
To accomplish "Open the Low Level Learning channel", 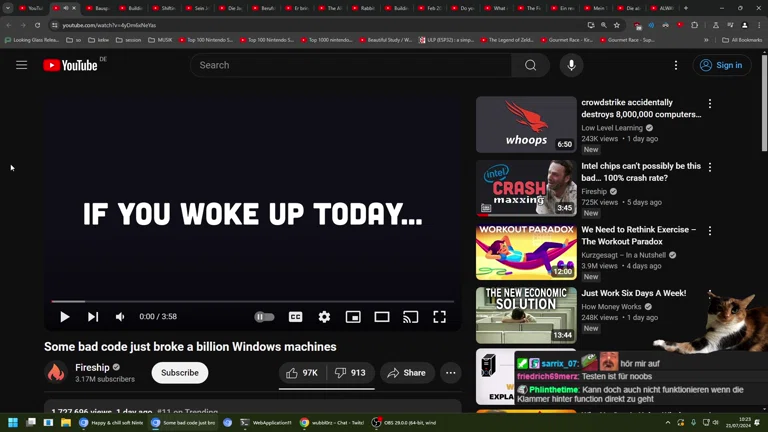I will pyautogui.click(x=612, y=128).
